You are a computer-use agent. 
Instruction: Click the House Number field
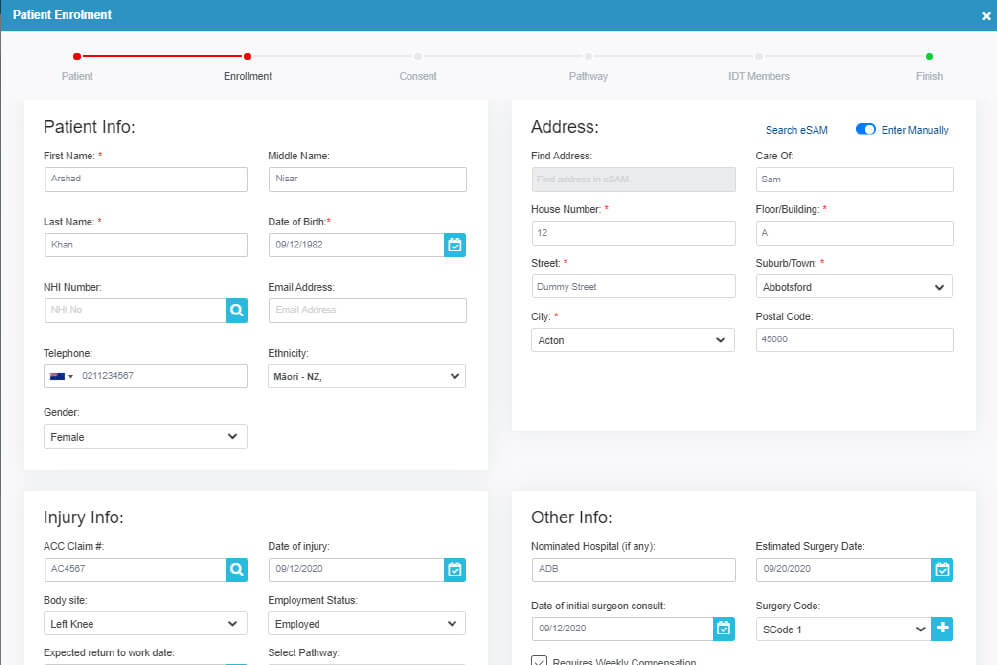633,233
